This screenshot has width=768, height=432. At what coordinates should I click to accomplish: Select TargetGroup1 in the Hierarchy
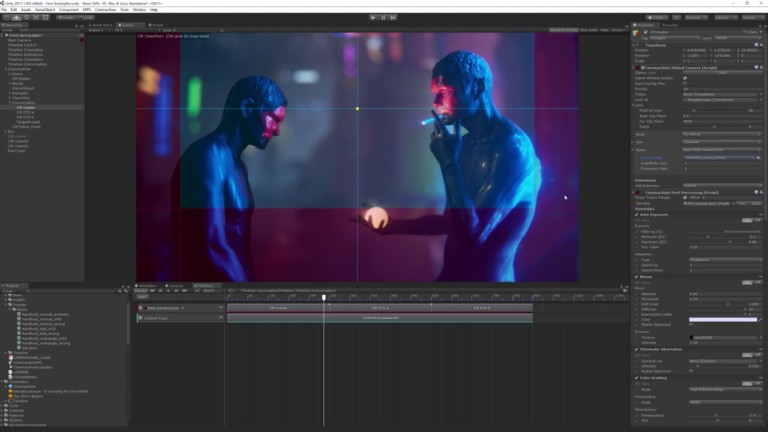pyautogui.click(x=28, y=121)
